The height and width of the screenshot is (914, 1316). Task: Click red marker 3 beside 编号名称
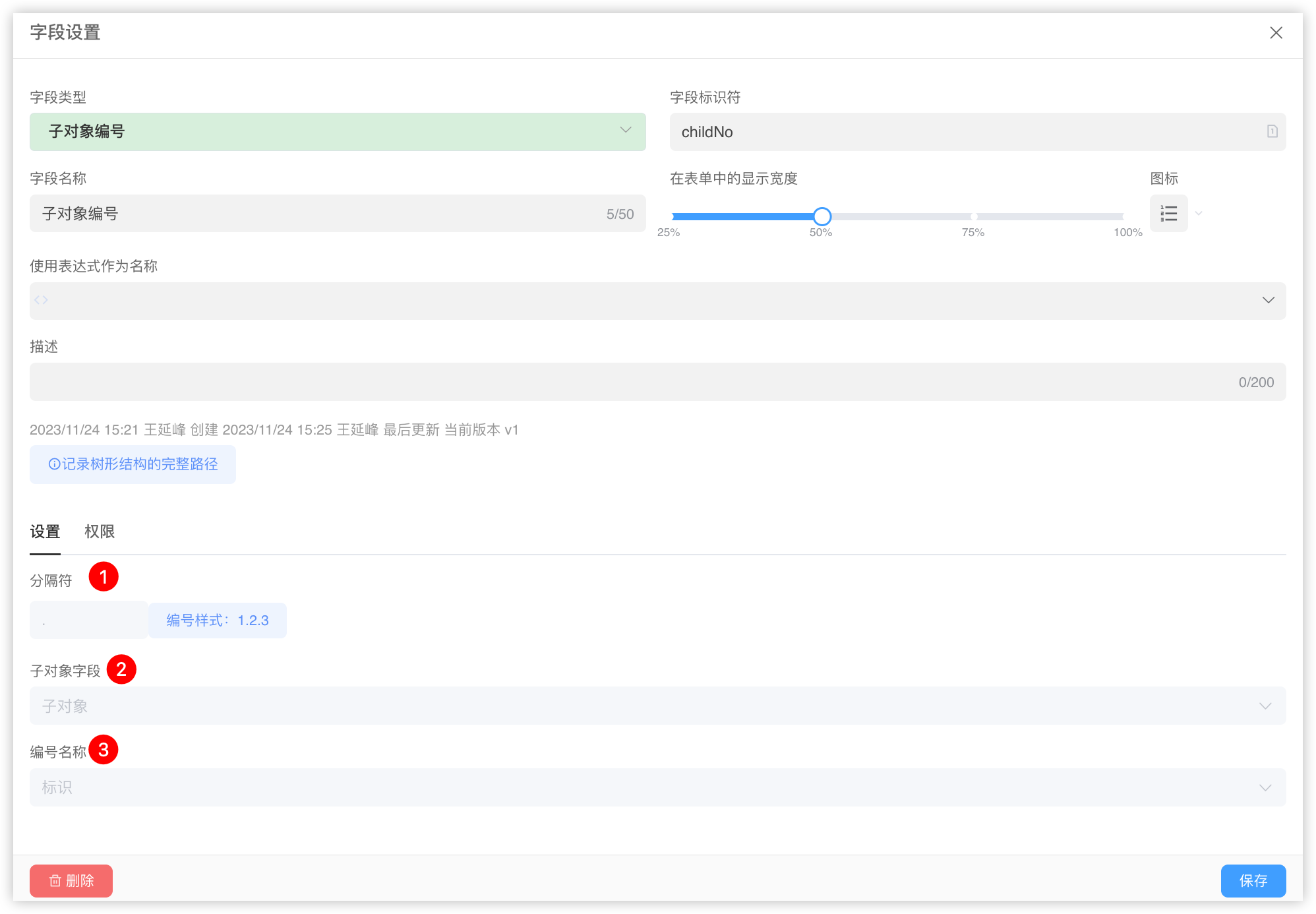pyautogui.click(x=104, y=750)
